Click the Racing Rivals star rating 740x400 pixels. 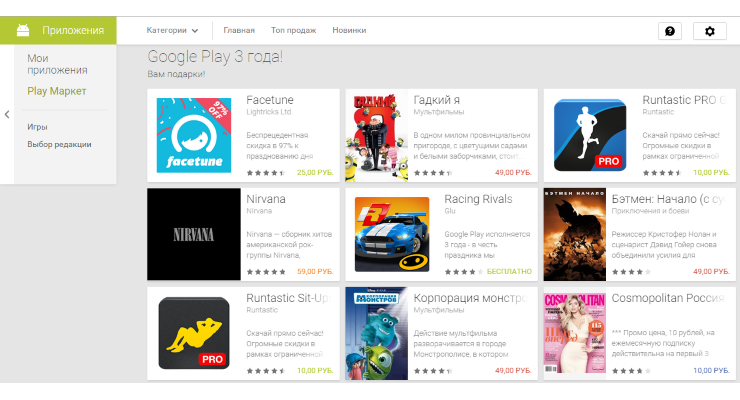(x=464, y=272)
